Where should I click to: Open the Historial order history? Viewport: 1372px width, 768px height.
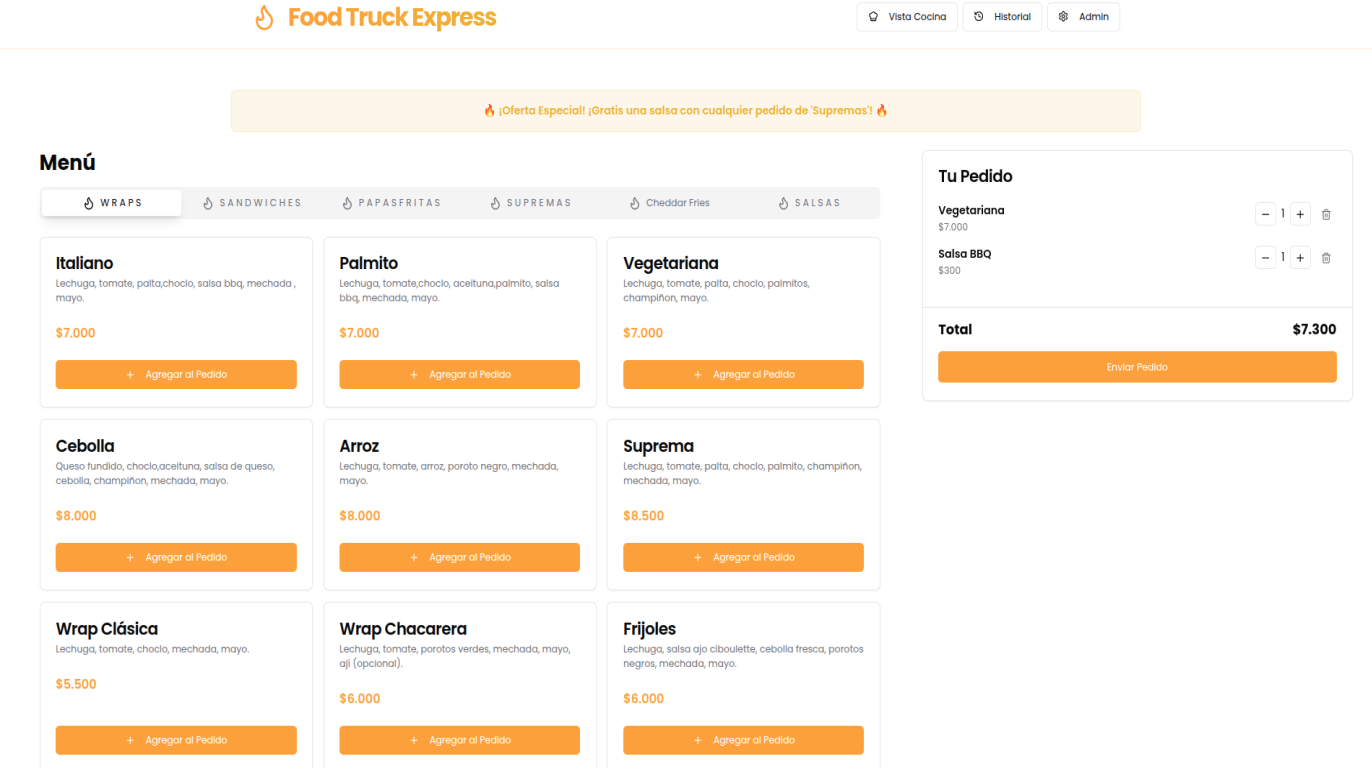tap(1002, 17)
